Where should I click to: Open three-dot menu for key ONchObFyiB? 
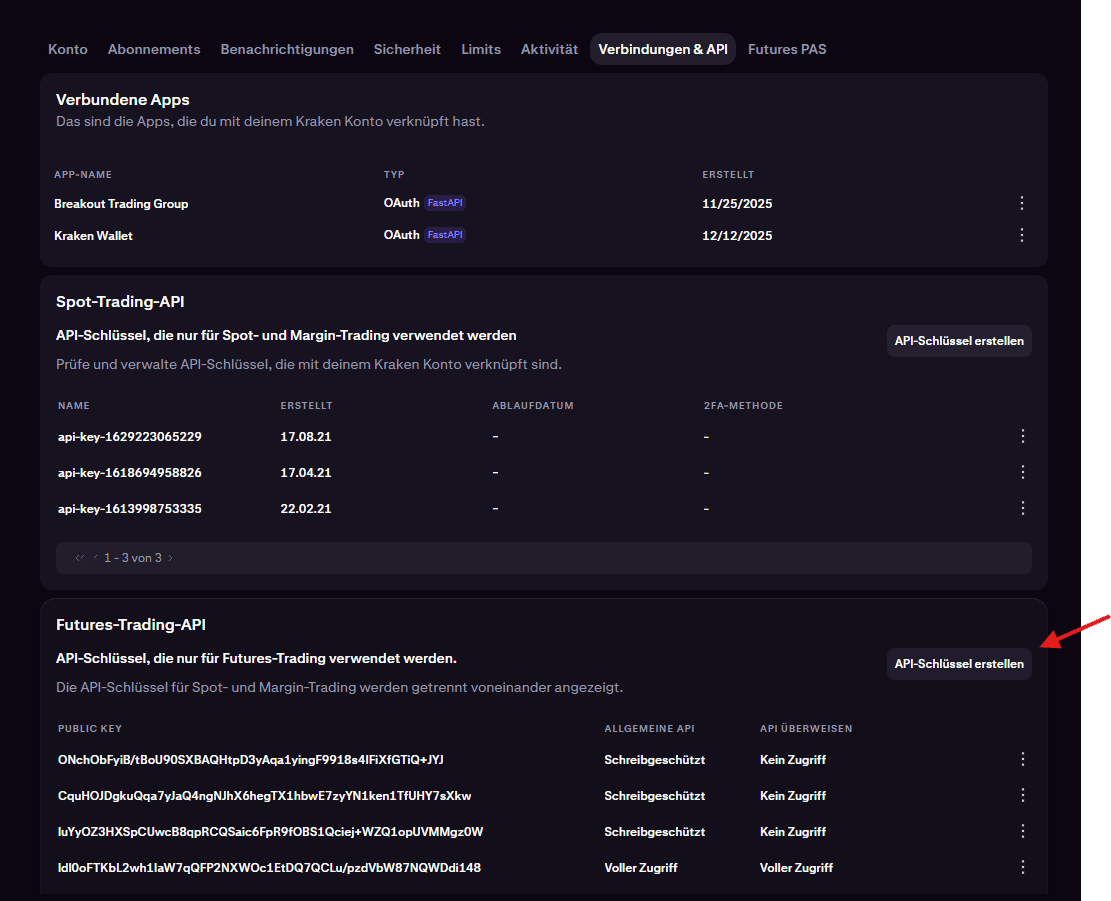pyautogui.click(x=1022, y=759)
